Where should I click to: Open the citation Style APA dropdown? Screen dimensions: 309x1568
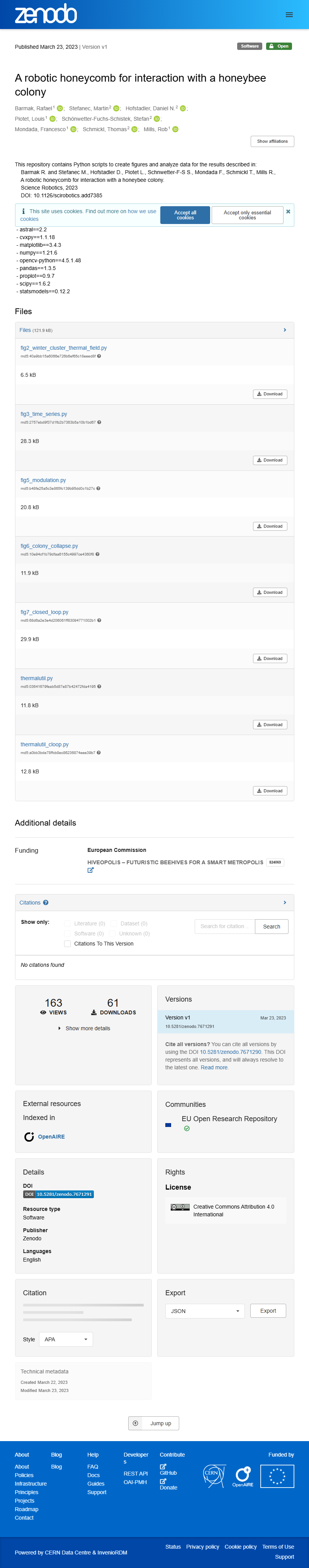(x=66, y=1339)
